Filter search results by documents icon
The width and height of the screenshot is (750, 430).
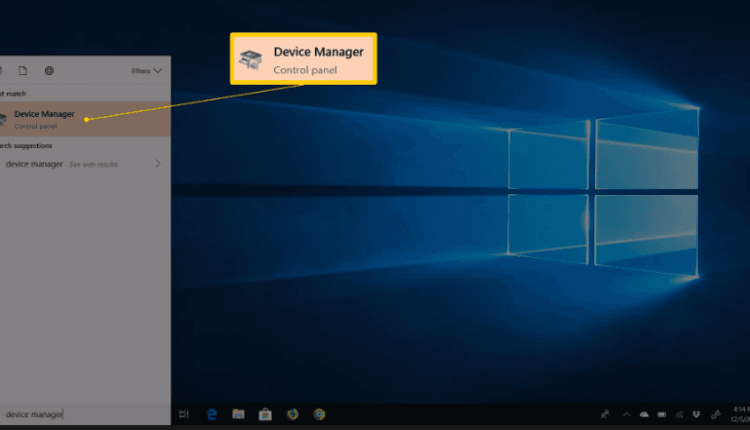pyautogui.click(x=22, y=71)
